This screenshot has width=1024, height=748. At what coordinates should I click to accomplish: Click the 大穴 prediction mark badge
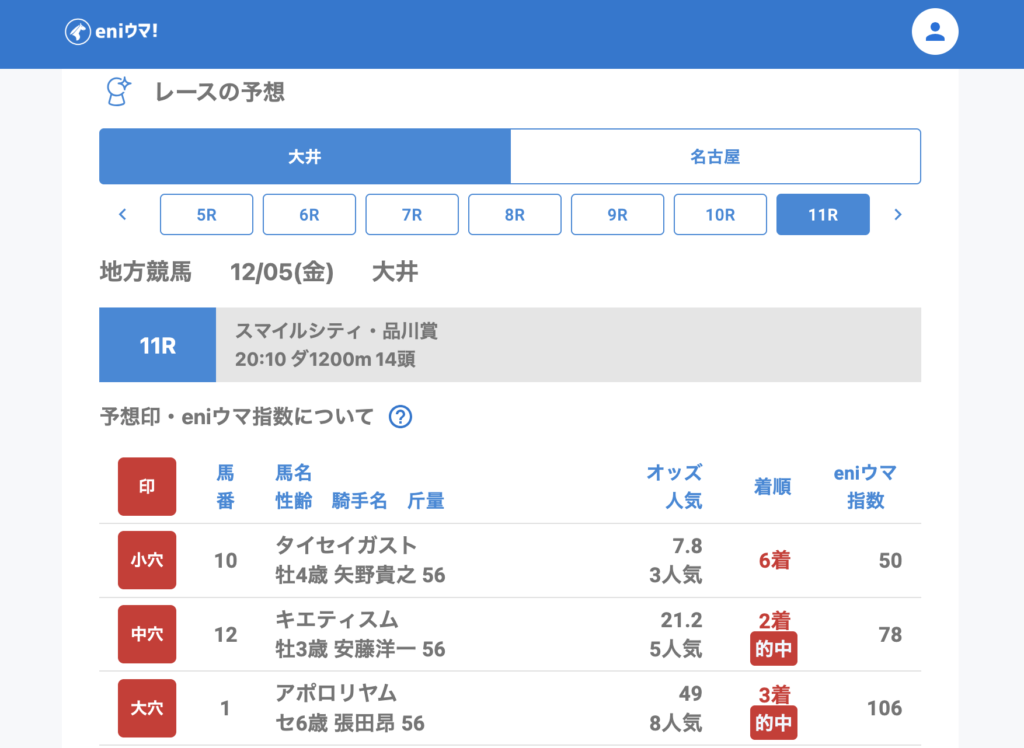(147, 708)
